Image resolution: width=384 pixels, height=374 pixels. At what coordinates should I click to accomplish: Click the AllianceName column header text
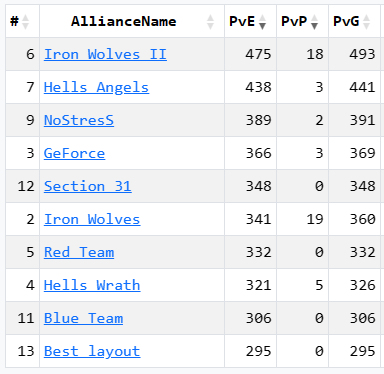(124, 22)
